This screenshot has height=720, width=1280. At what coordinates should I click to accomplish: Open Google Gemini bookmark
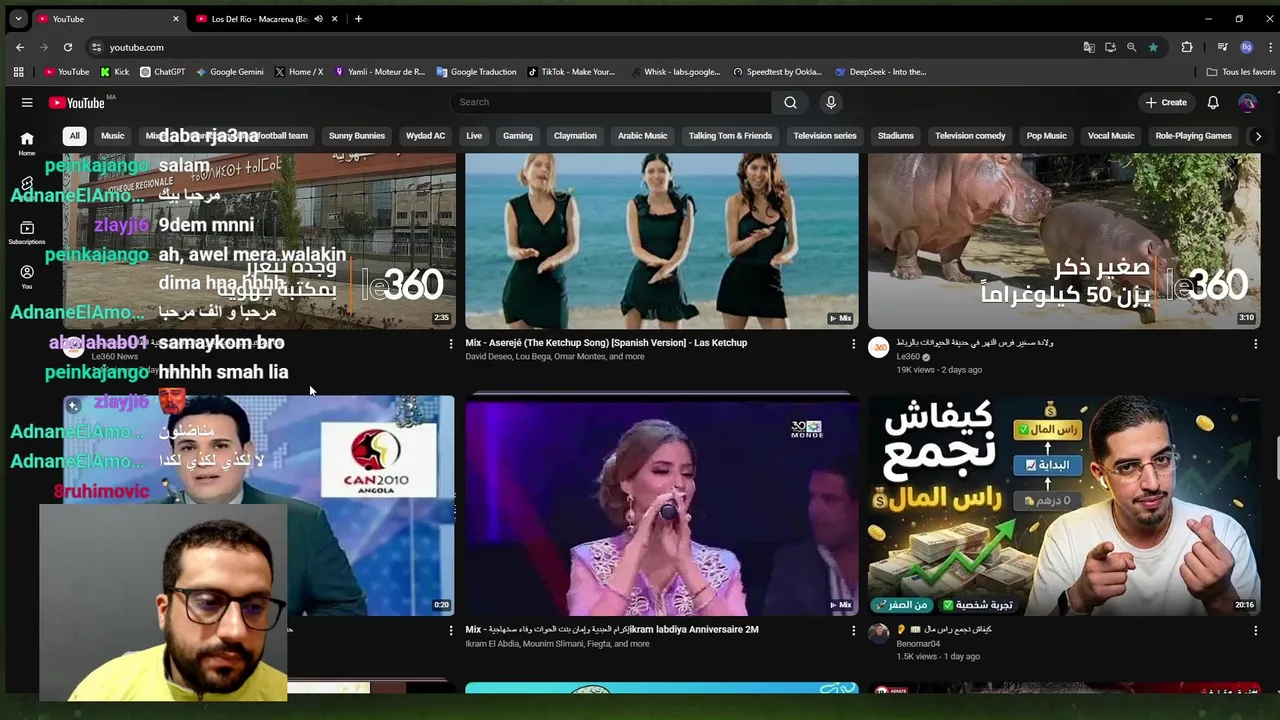point(230,72)
